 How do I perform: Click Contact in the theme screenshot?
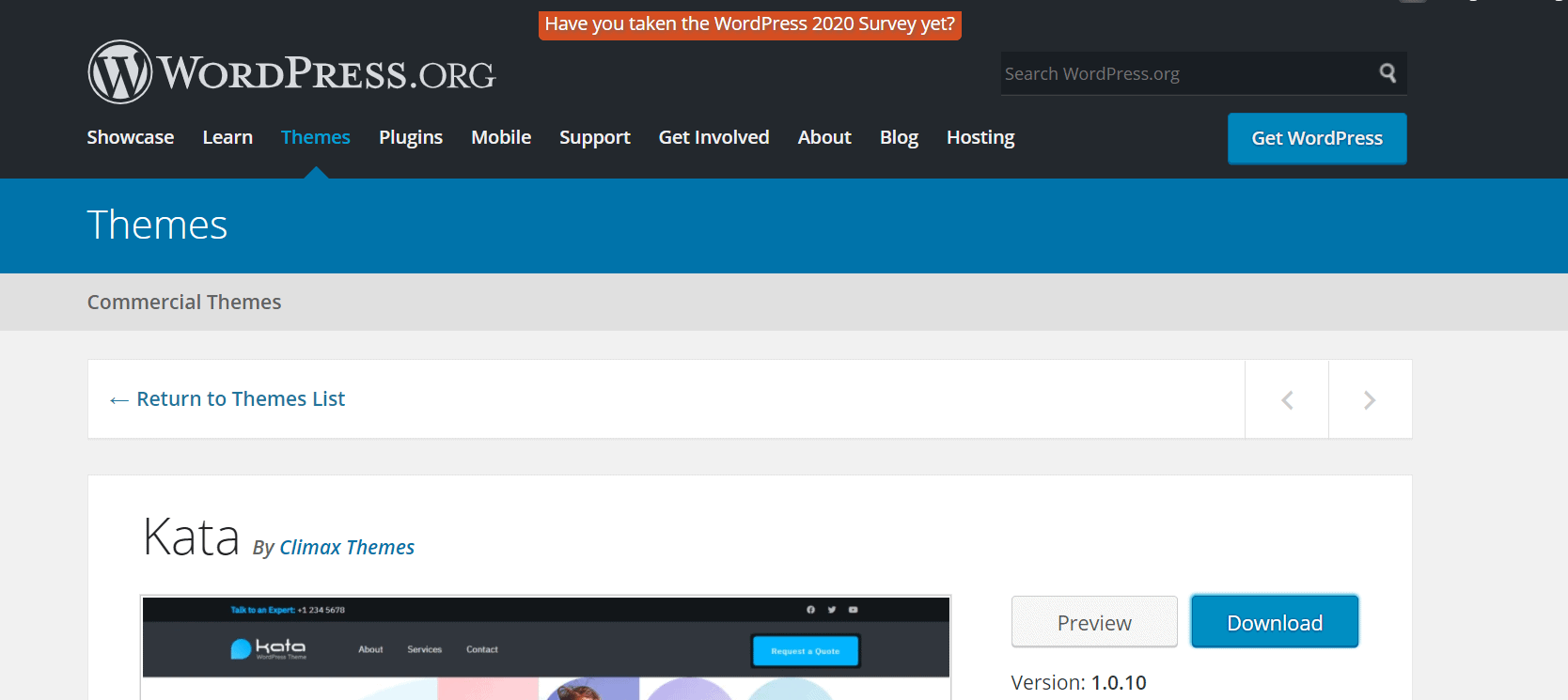point(482,649)
